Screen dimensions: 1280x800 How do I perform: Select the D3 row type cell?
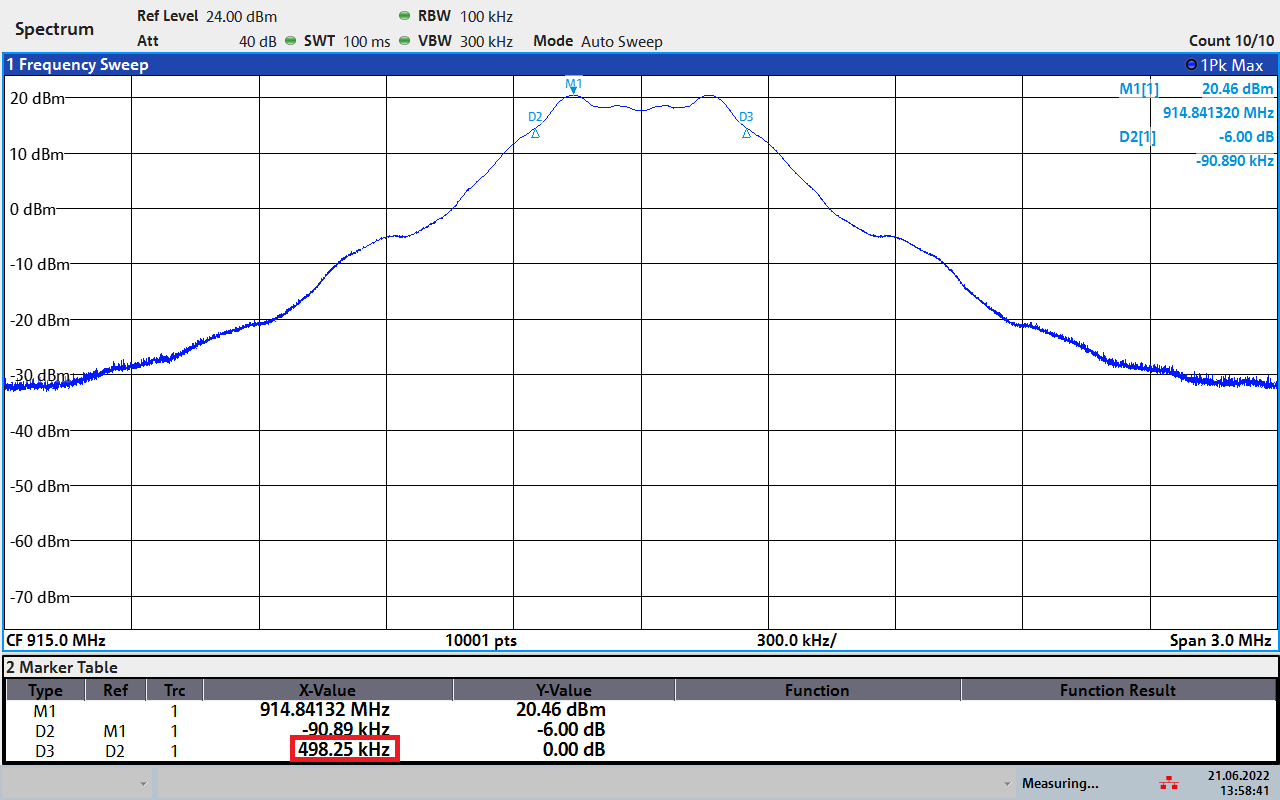pyautogui.click(x=45, y=750)
